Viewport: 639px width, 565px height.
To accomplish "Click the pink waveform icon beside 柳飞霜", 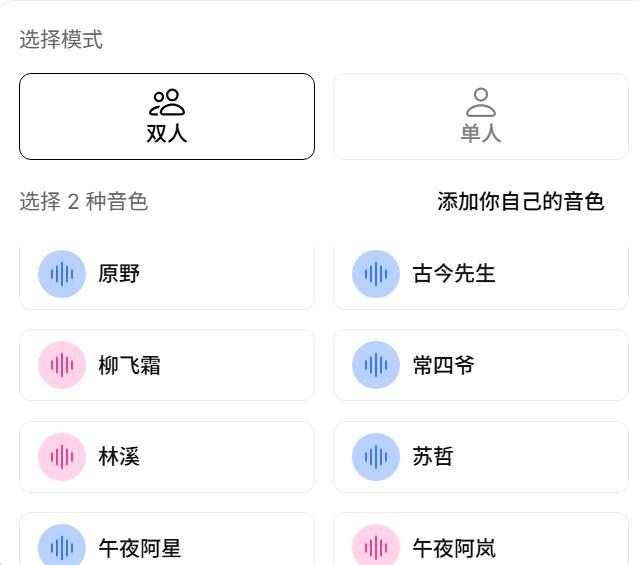I will click(x=62, y=365).
